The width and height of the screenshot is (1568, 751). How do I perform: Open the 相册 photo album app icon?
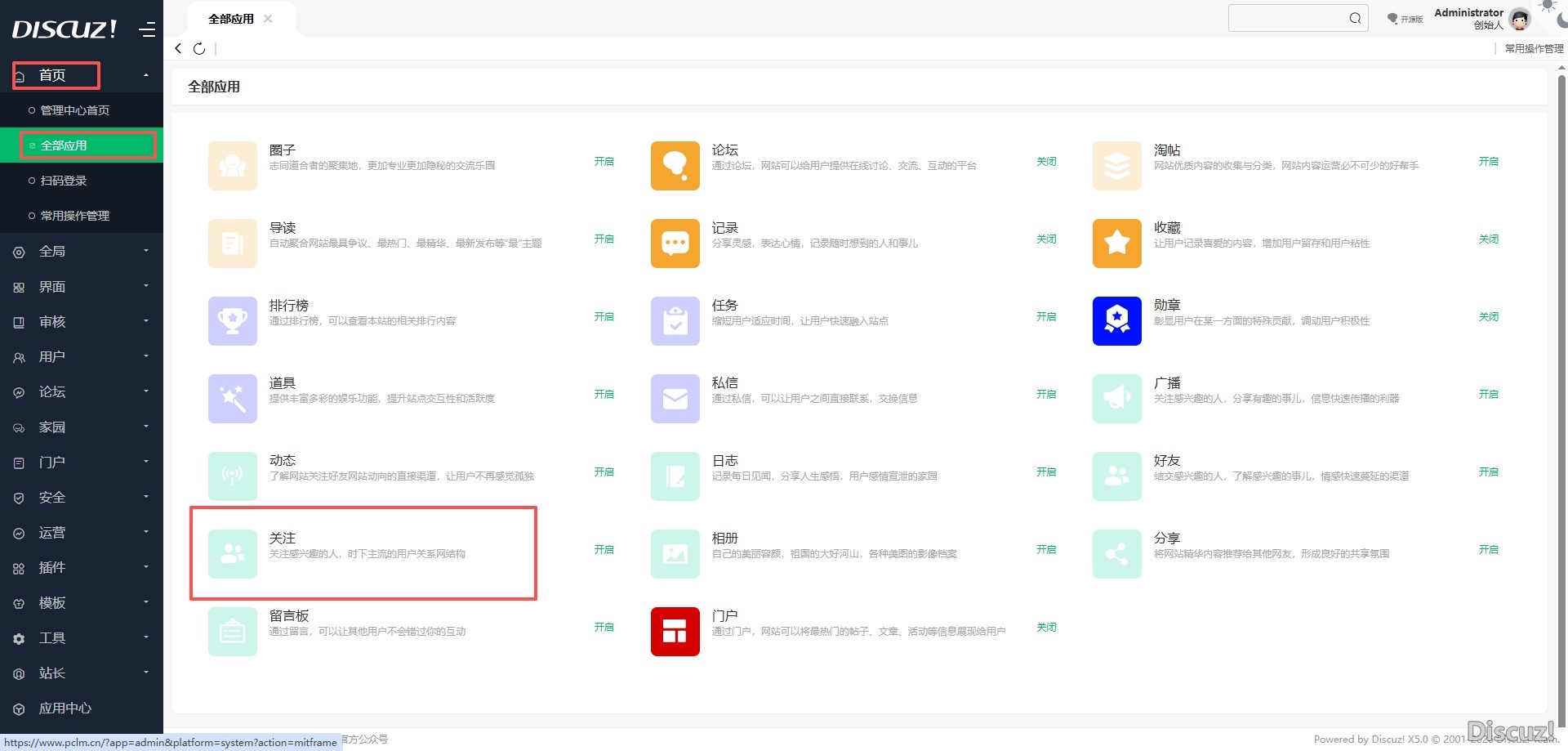(675, 553)
